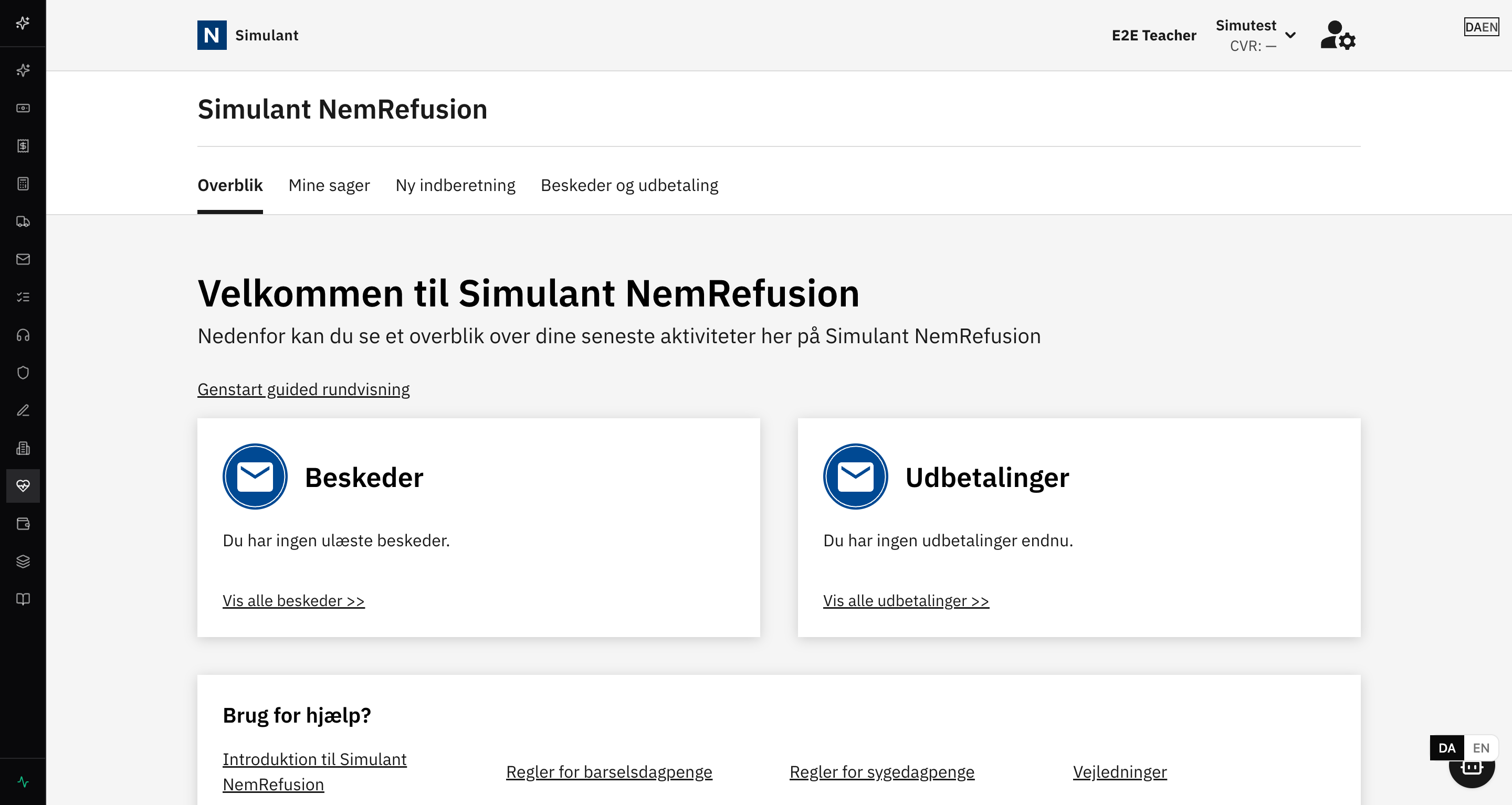The height and width of the screenshot is (805, 1512).
Task: Click the sparkle logo atop the sidebar
Action: coord(23,23)
